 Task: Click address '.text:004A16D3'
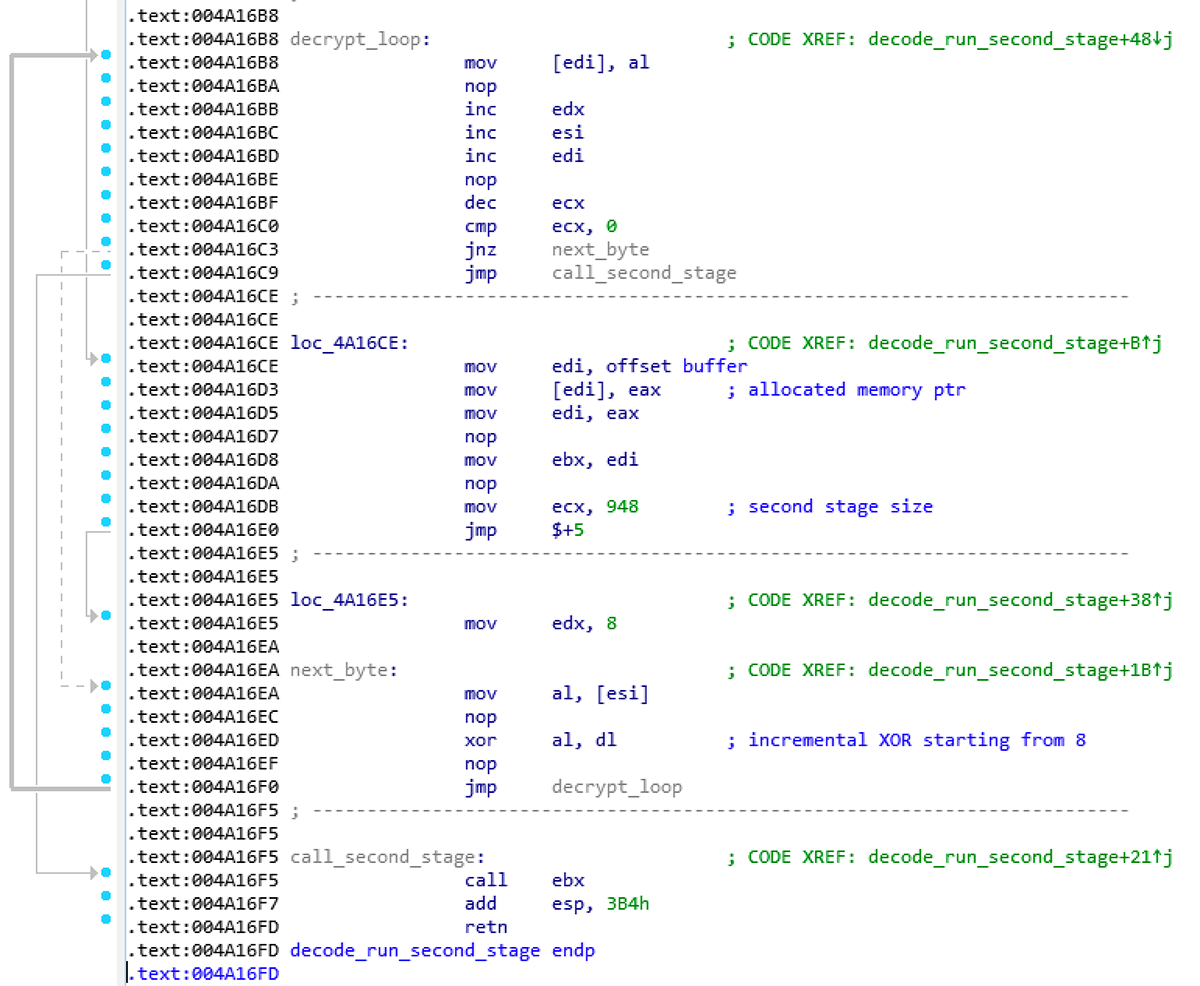[203, 390]
